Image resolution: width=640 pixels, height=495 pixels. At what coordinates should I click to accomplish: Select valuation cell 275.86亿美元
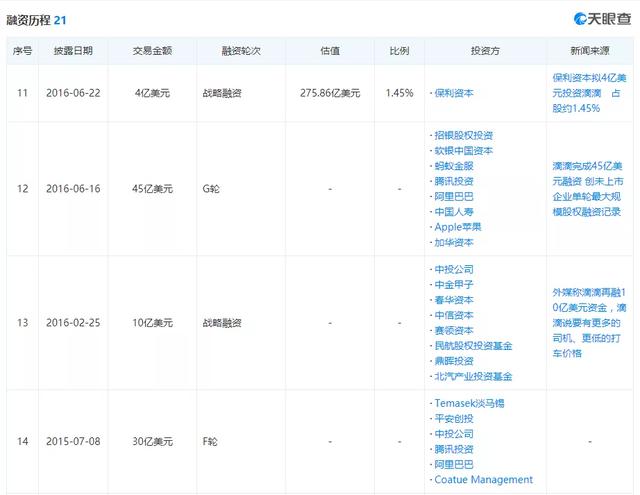coord(330,93)
